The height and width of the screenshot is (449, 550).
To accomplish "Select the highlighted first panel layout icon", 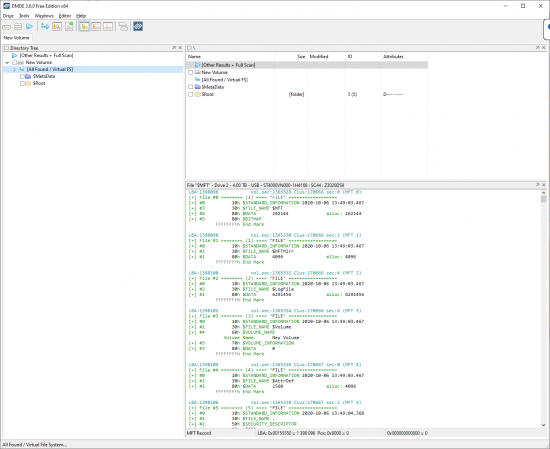I will pos(84,27).
